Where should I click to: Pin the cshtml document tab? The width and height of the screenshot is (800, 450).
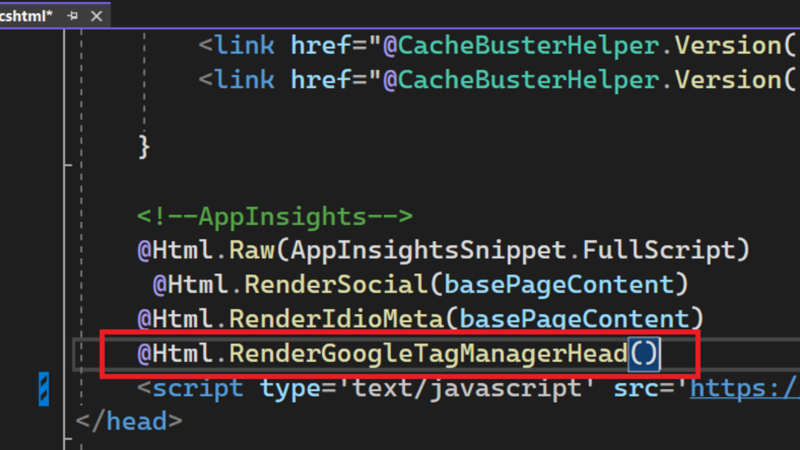click(73, 14)
